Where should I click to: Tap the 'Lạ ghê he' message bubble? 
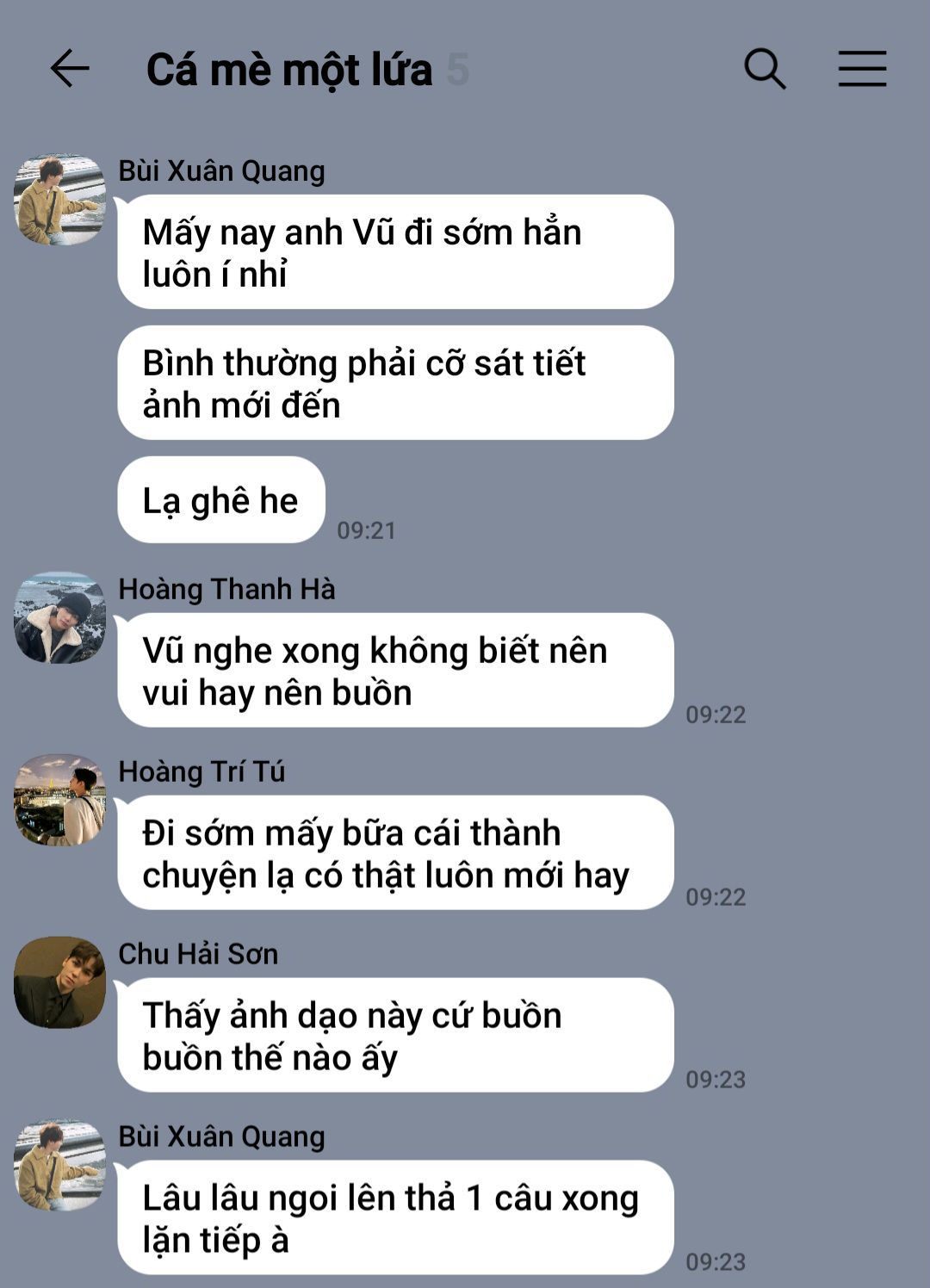pos(221,500)
